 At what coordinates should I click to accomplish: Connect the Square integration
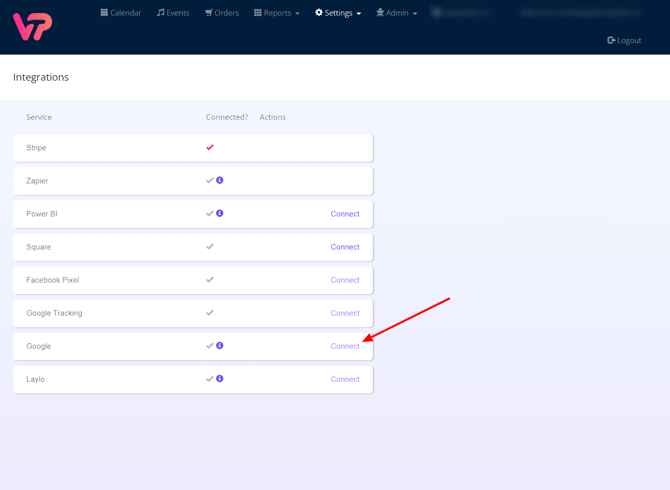pos(345,247)
